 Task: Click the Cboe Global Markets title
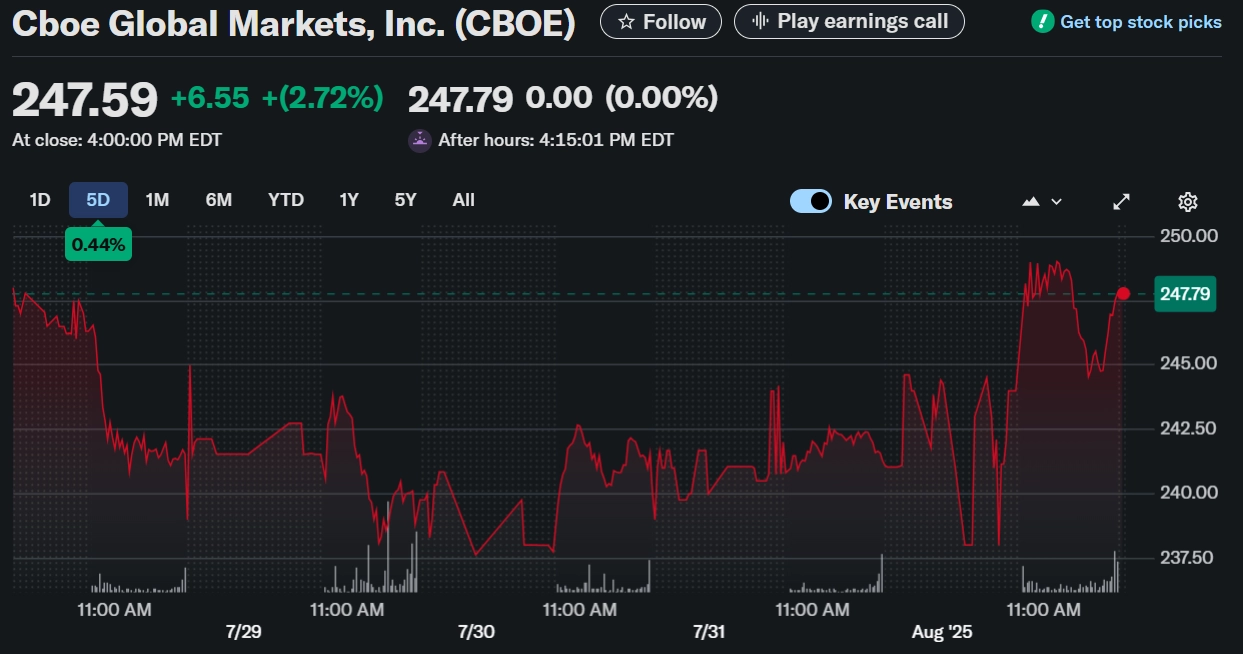point(293,23)
